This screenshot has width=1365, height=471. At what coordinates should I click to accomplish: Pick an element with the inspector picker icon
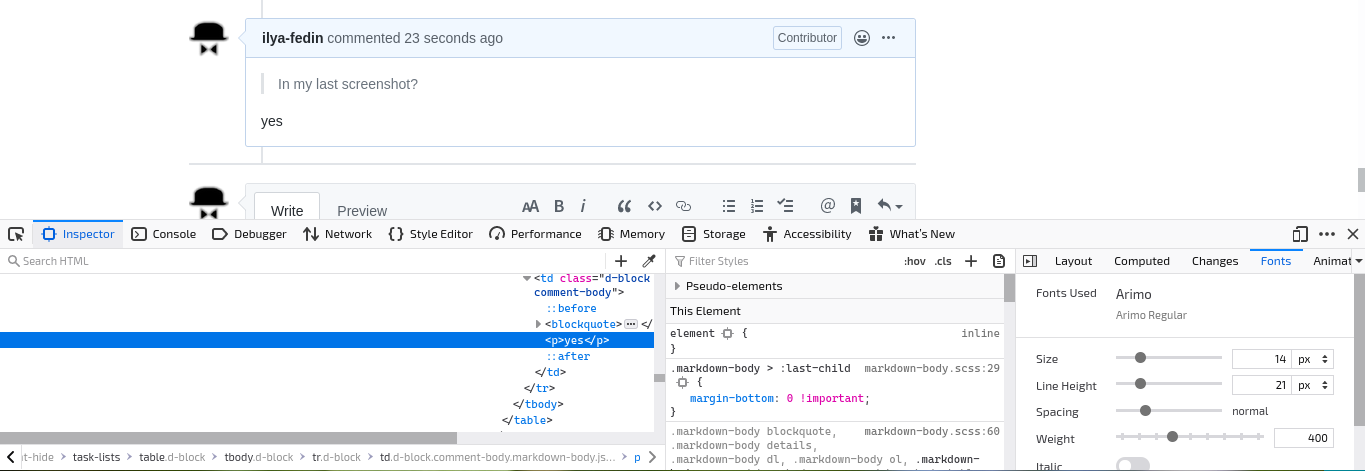pyautogui.click(x=16, y=234)
